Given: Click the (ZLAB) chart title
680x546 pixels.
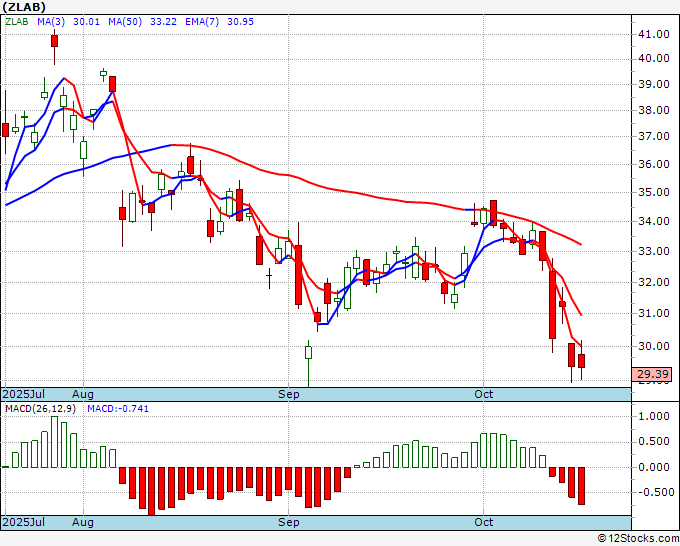Looking at the screenshot, I should pyautogui.click(x=24, y=7).
